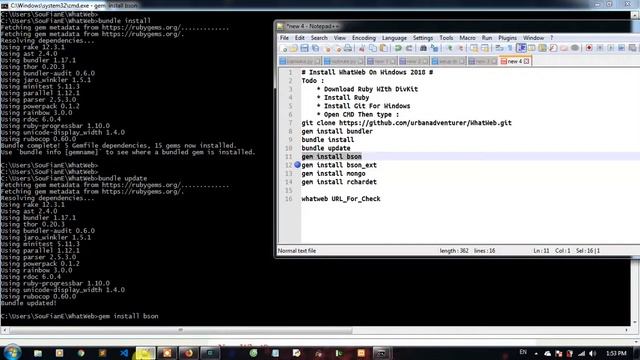Click the red Start Recording macro icon
640x360 pixels.
(589, 49)
